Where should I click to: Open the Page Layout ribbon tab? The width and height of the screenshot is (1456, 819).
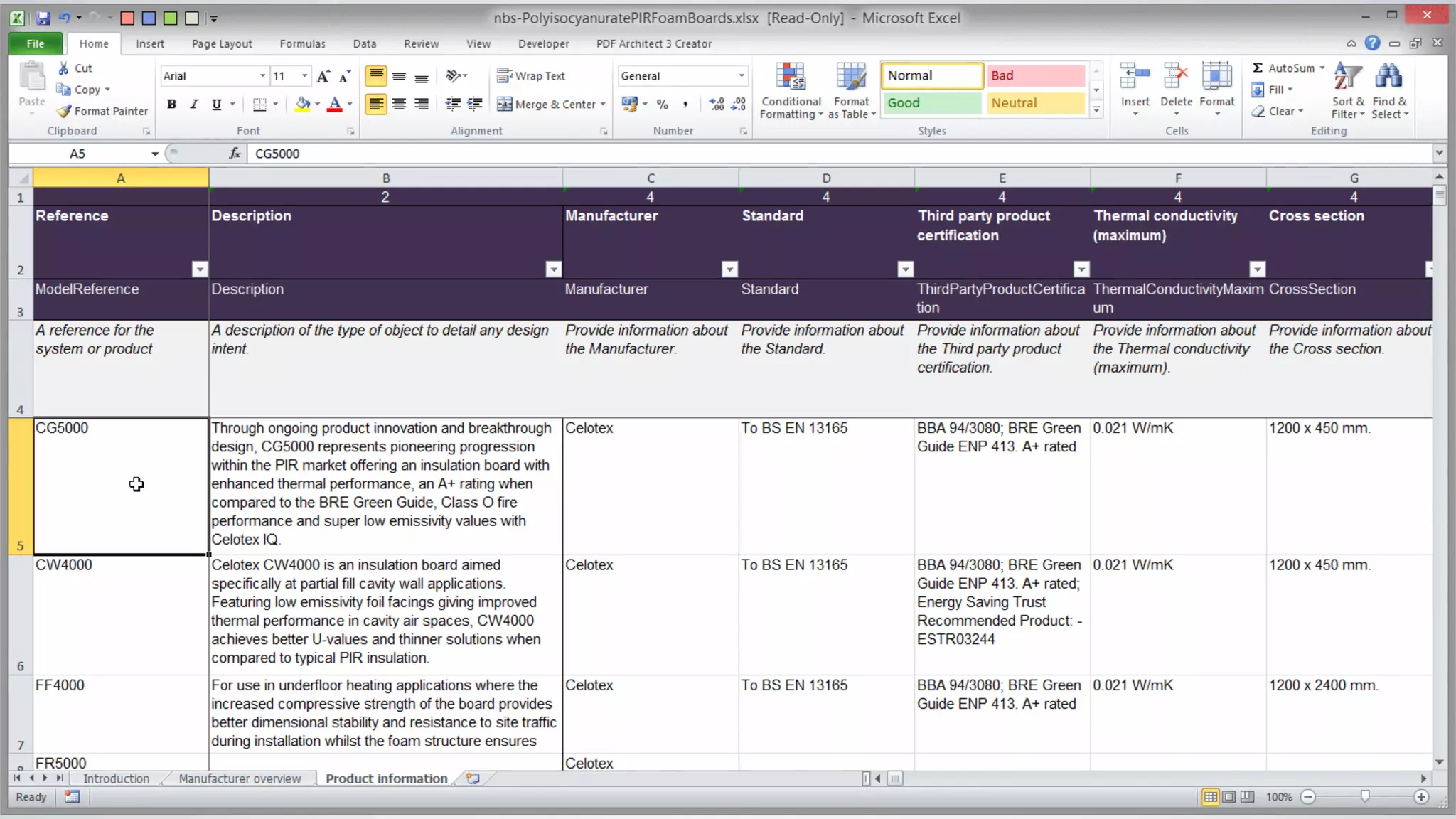point(221,44)
